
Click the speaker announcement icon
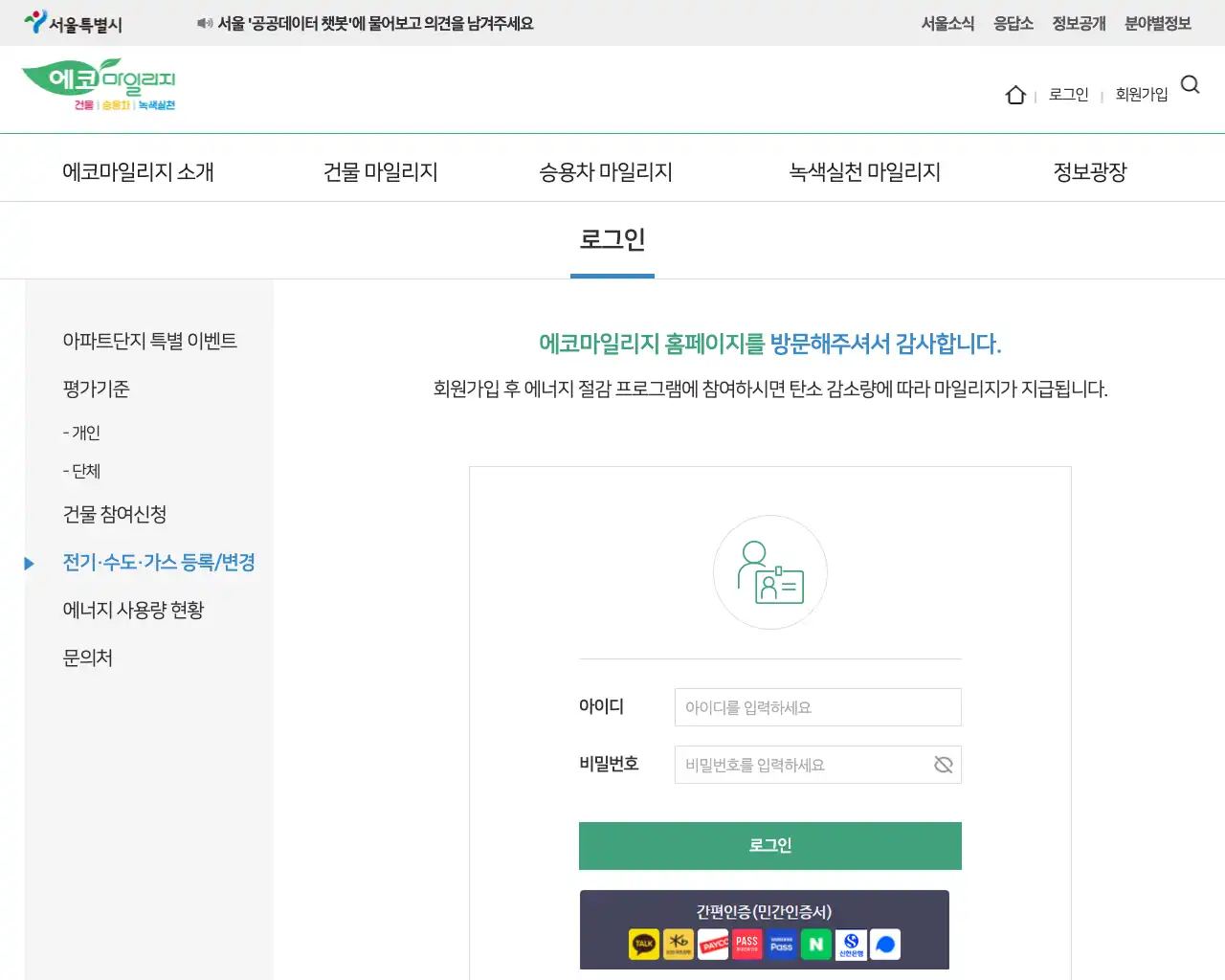(x=205, y=23)
